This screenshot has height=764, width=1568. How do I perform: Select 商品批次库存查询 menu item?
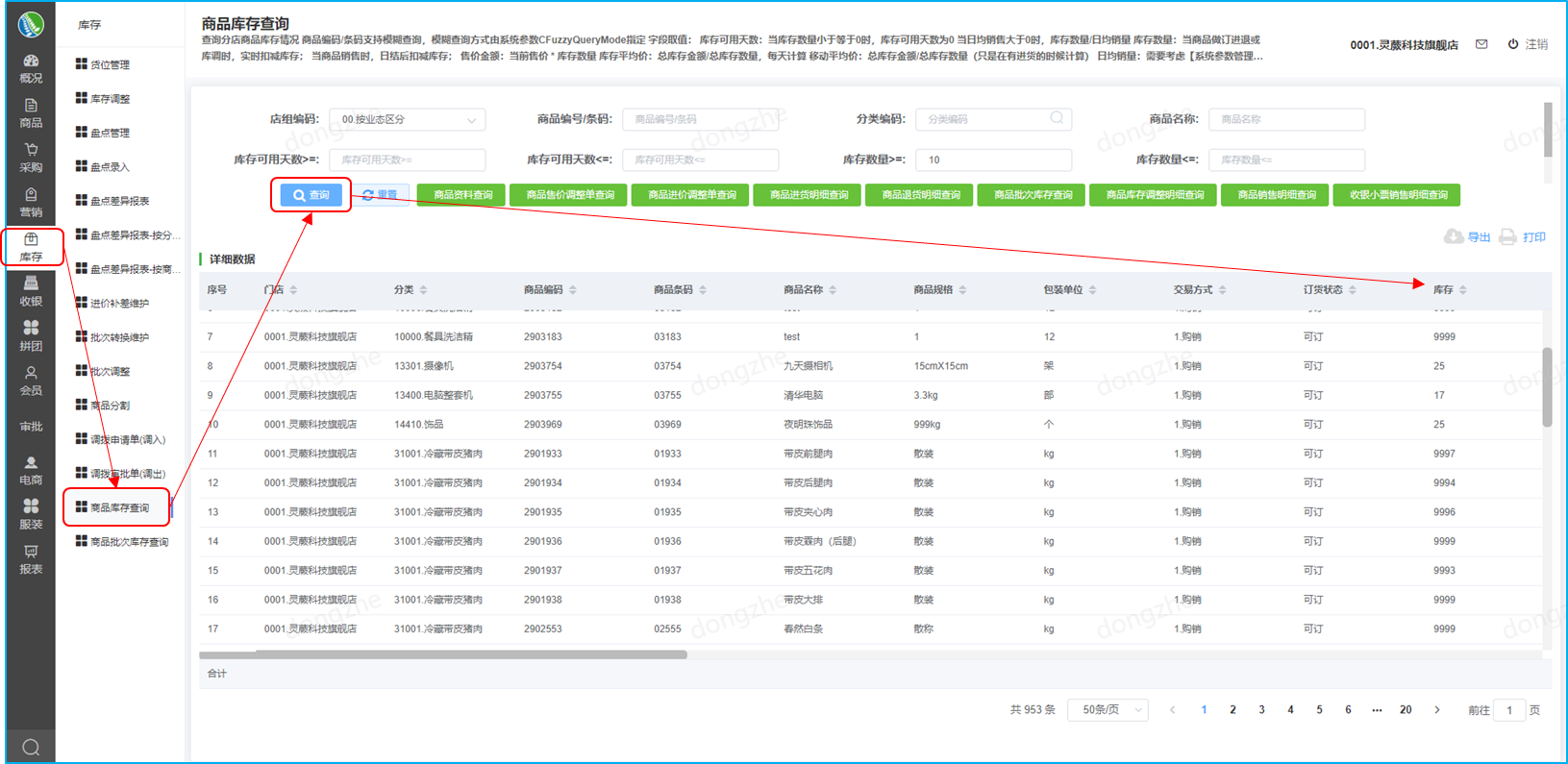129,542
